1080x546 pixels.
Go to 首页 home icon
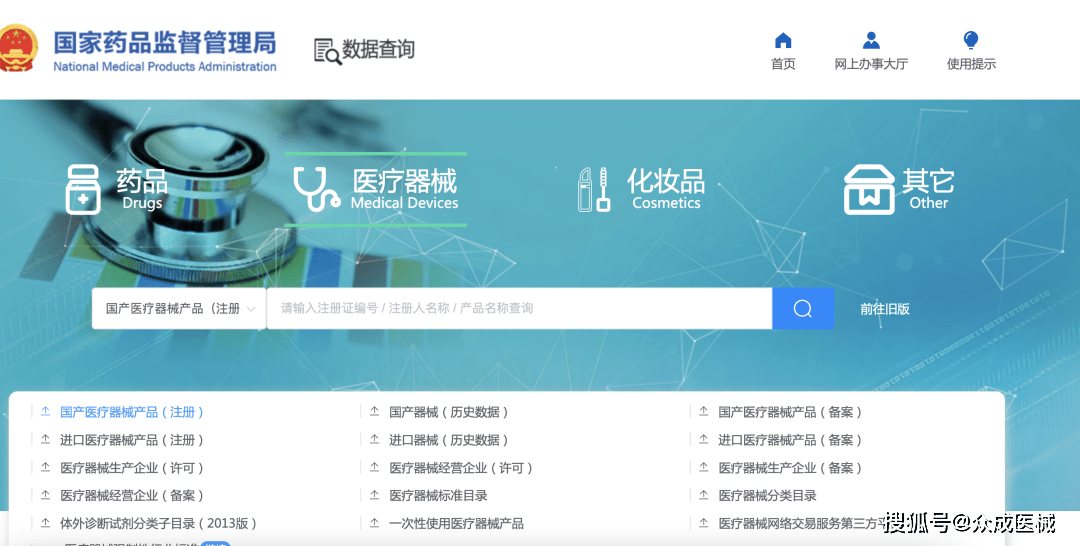(x=783, y=40)
